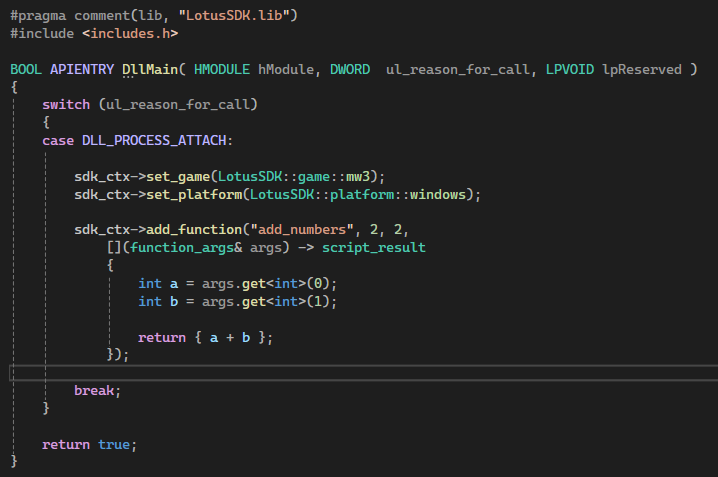Click the DllMain function name
The width and height of the screenshot is (718, 477).
pyautogui.click(x=150, y=70)
